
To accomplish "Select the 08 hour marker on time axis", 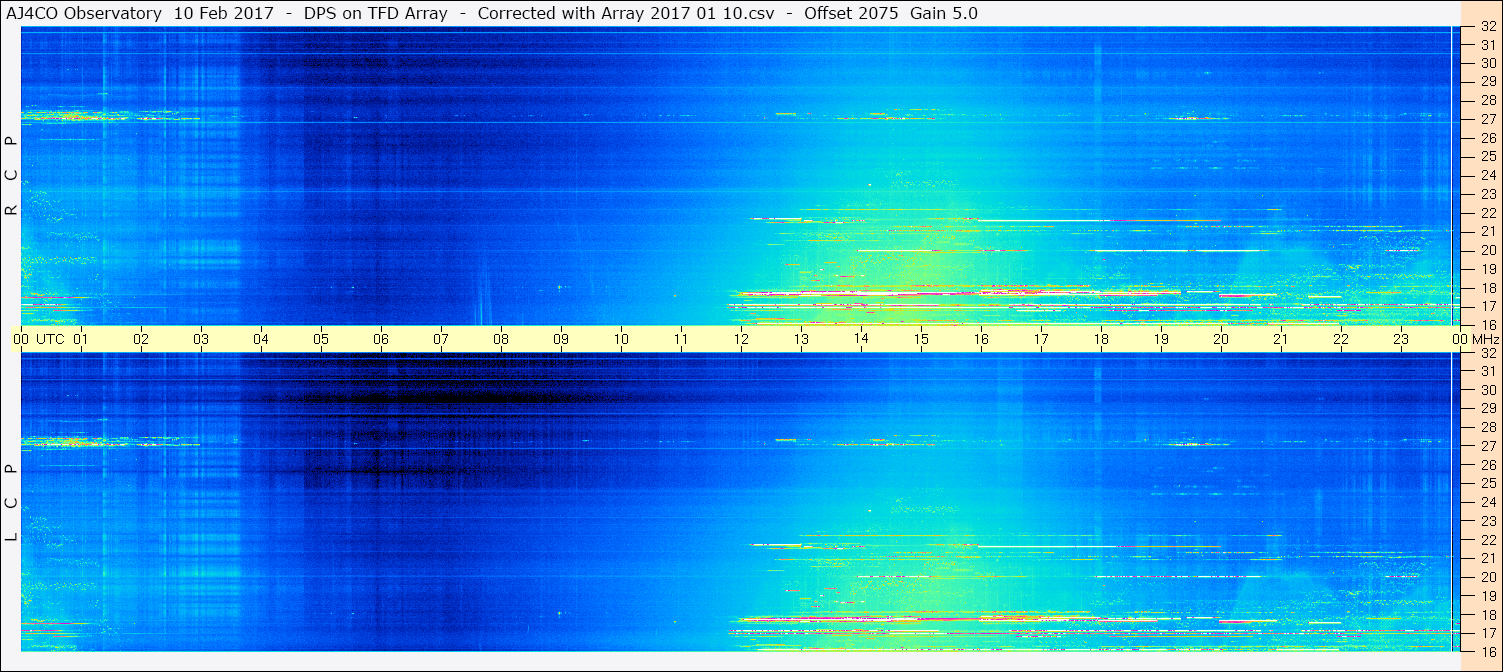I will [501, 339].
